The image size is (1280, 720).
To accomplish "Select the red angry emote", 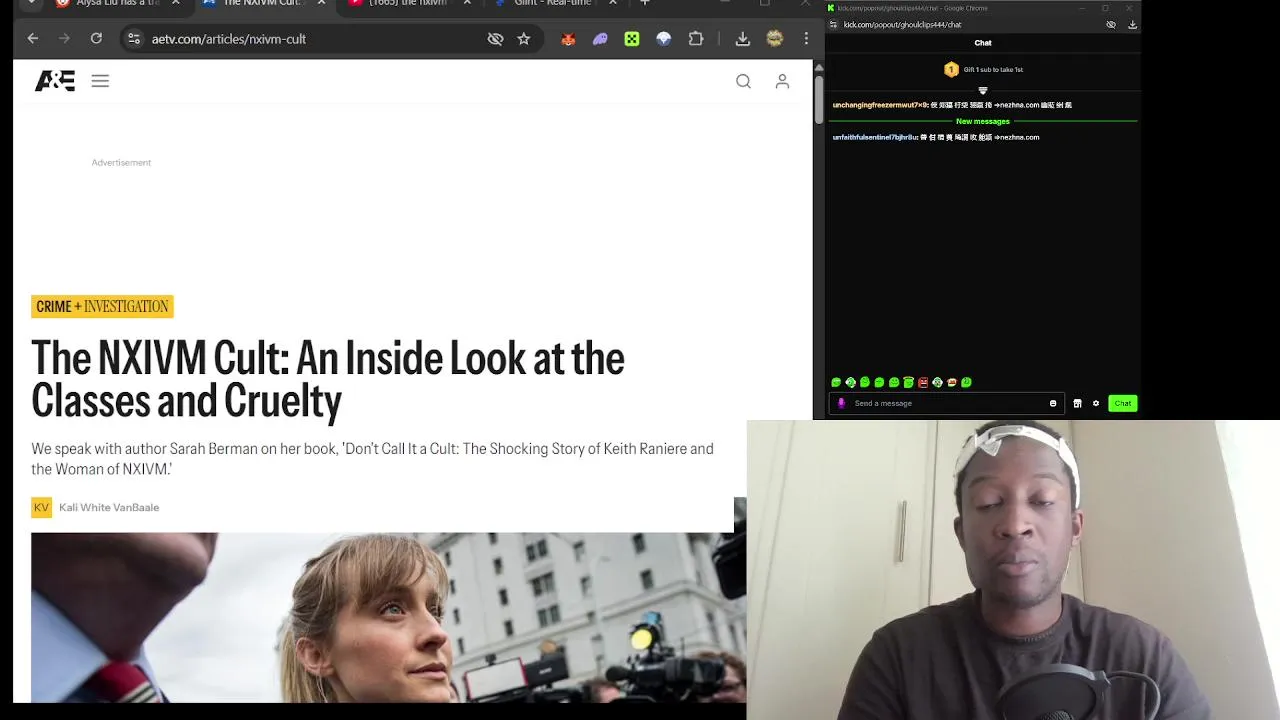I will click(923, 382).
